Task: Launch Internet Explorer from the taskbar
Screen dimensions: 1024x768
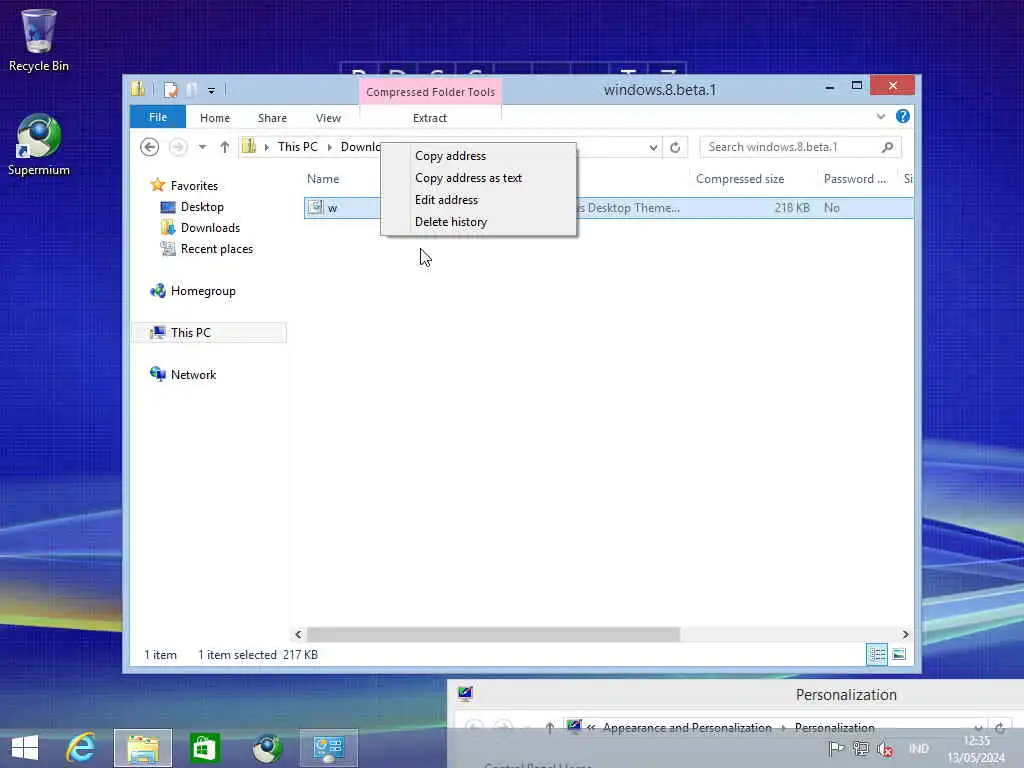Action: pyautogui.click(x=81, y=748)
